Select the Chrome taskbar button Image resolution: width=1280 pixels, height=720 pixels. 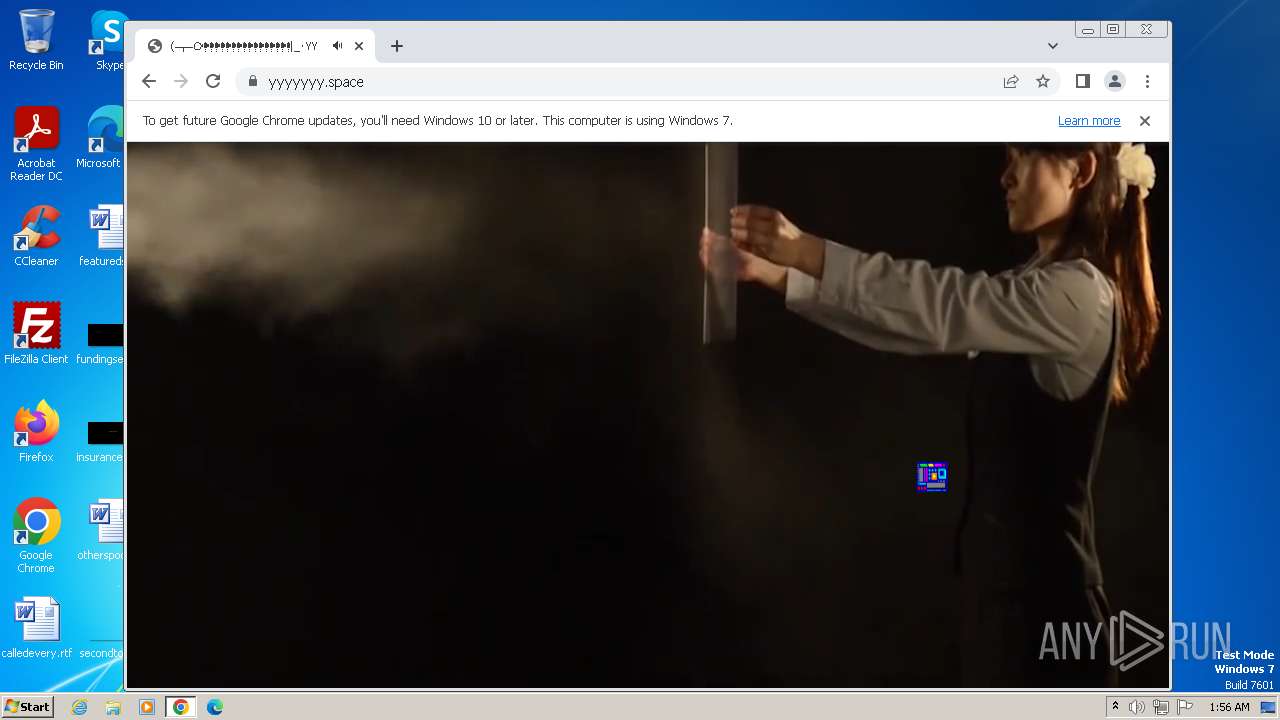(x=181, y=707)
